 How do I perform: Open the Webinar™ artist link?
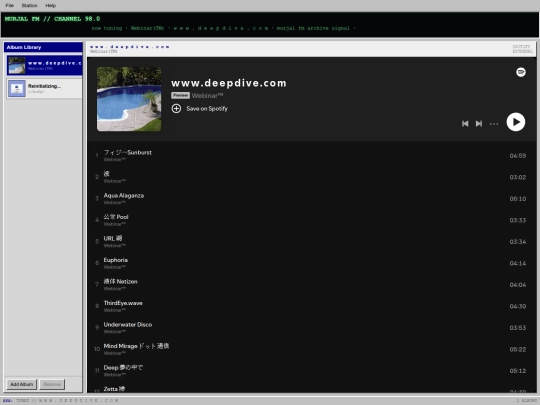pos(207,96)
